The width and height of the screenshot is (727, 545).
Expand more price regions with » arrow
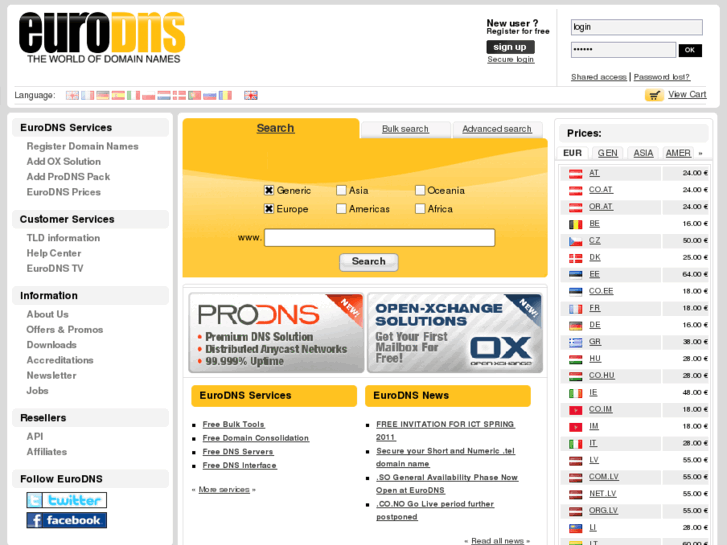point(701,153)
